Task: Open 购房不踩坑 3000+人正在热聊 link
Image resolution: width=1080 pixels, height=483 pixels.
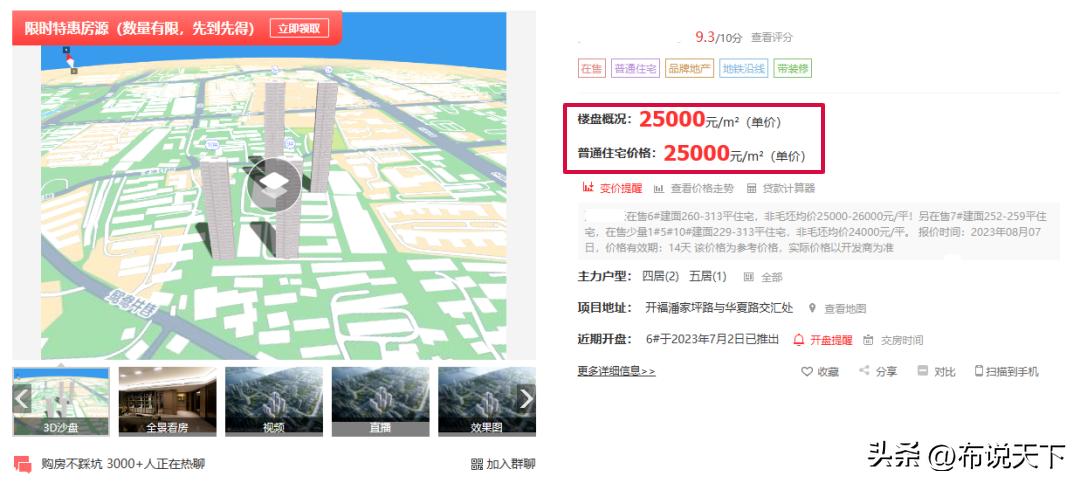Action: [123, 464]
